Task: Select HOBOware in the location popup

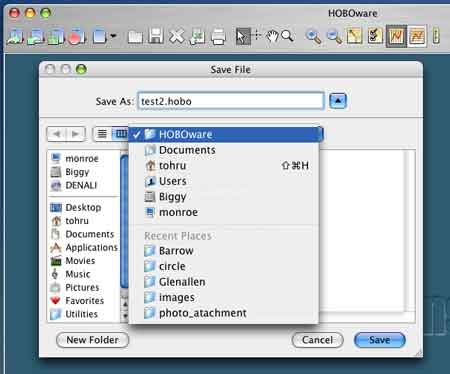Action: (x=224, y=134)
